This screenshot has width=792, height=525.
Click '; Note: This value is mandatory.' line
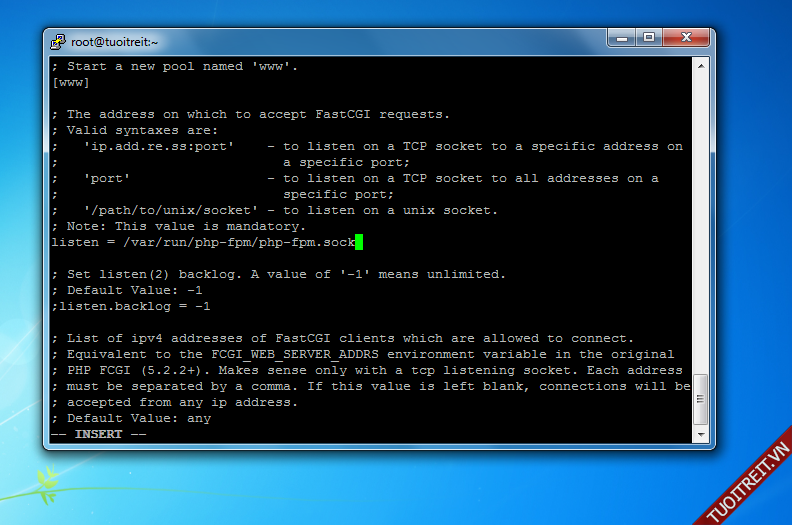(179, 226)
